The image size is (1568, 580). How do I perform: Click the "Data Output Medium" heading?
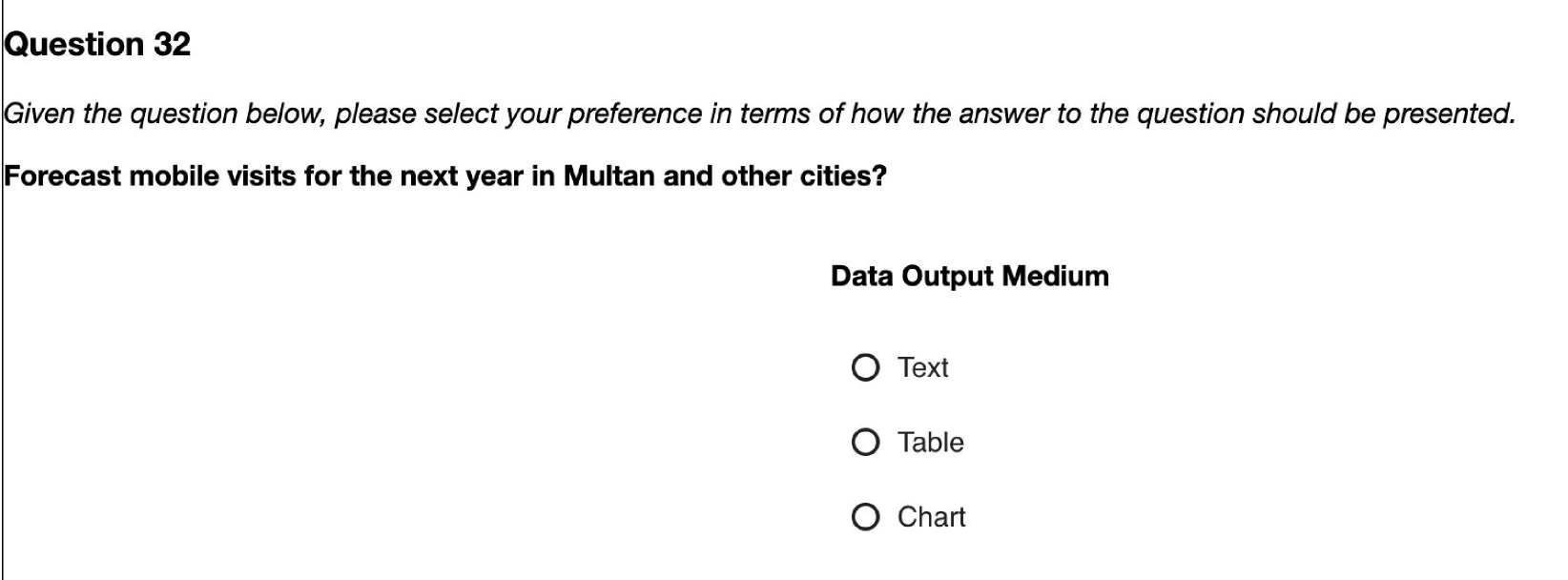coord(969,276)
